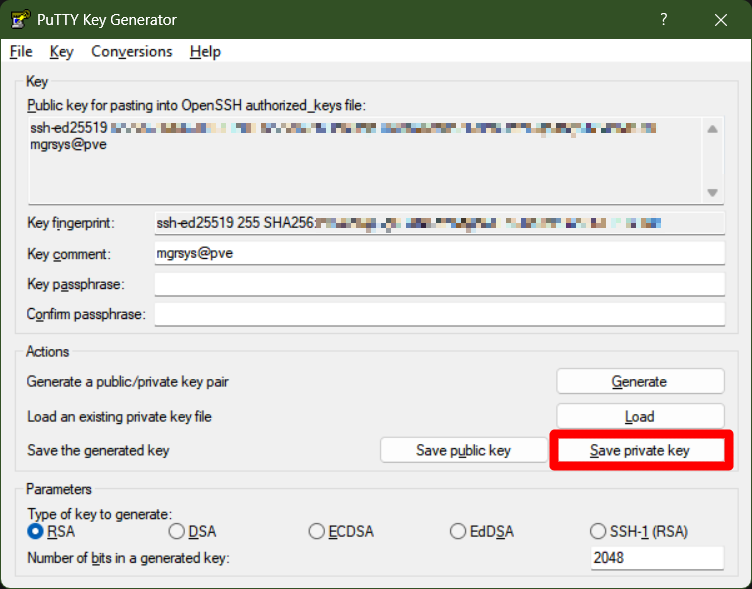Select ECDSA key type

pyautogui.click(x=341, y=531)
